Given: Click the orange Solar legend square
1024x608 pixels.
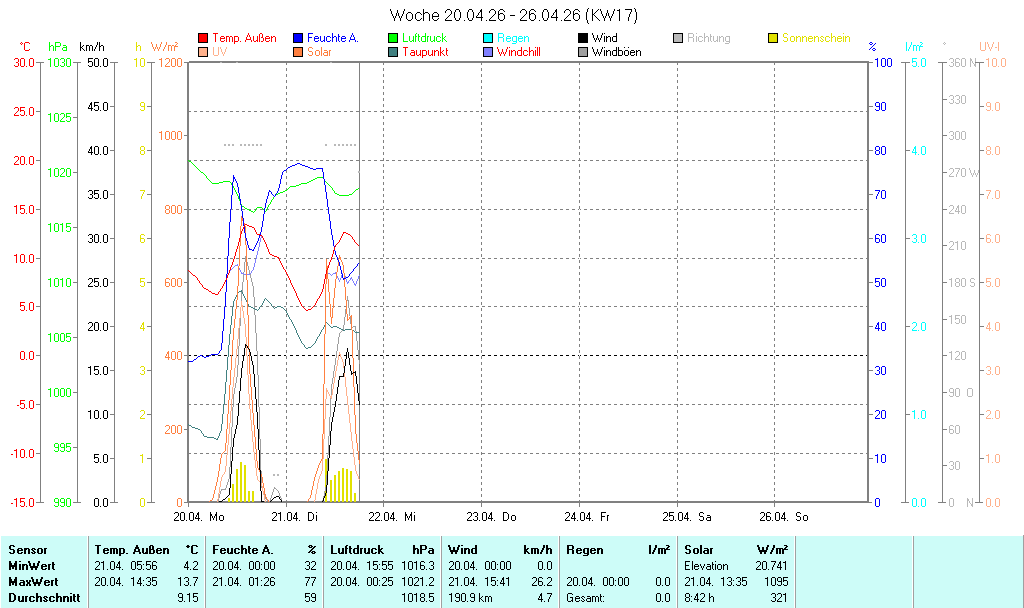Looking at the screenshot, I should (299, 52).
